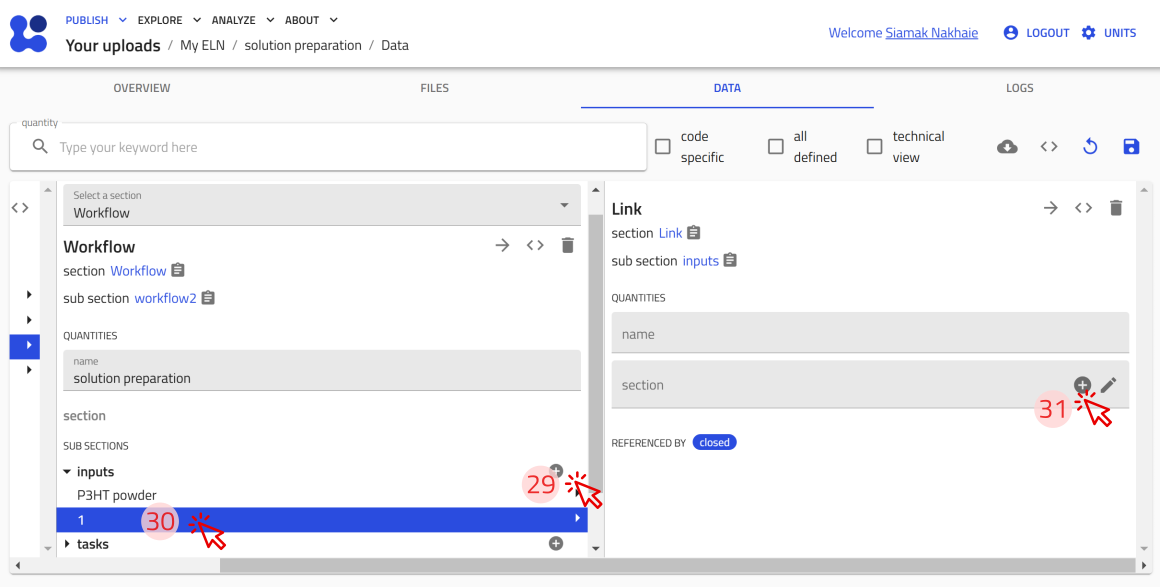Open the Siamak Nakhaie profile link
This screenshot has height=587, width=1160.
tap(931, 33)
